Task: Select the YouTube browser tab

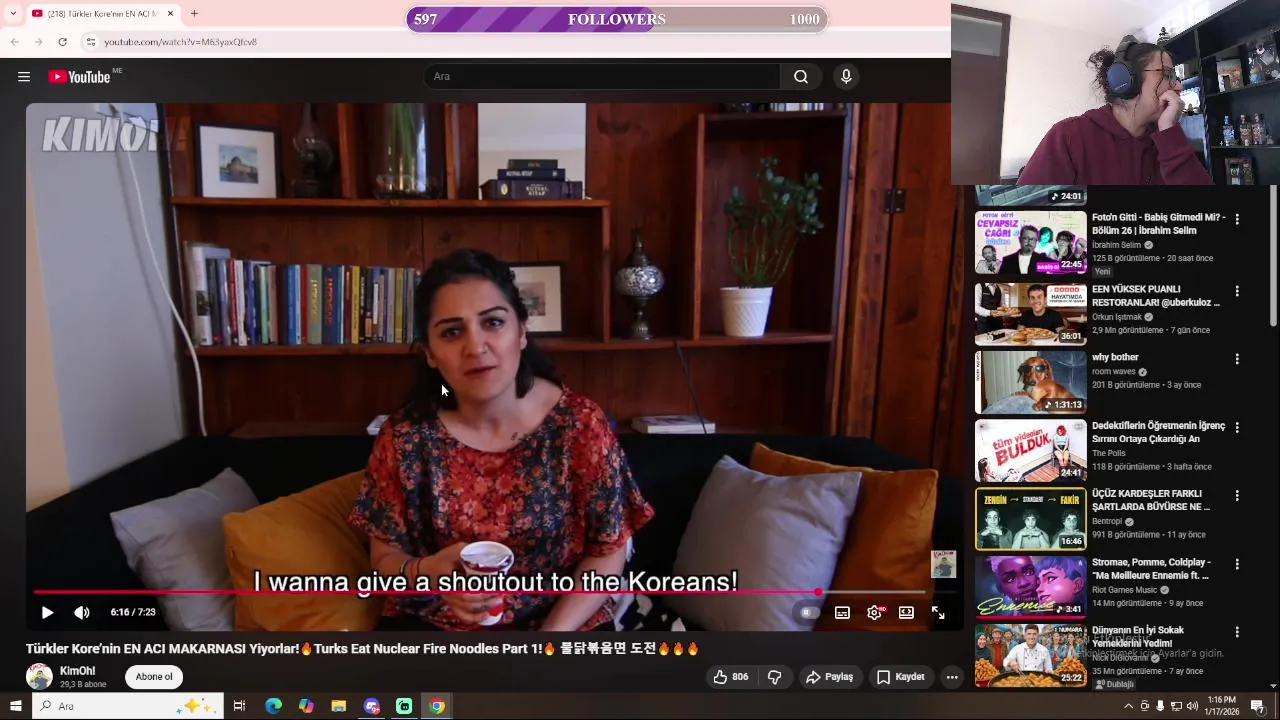Action: [104, 14]
